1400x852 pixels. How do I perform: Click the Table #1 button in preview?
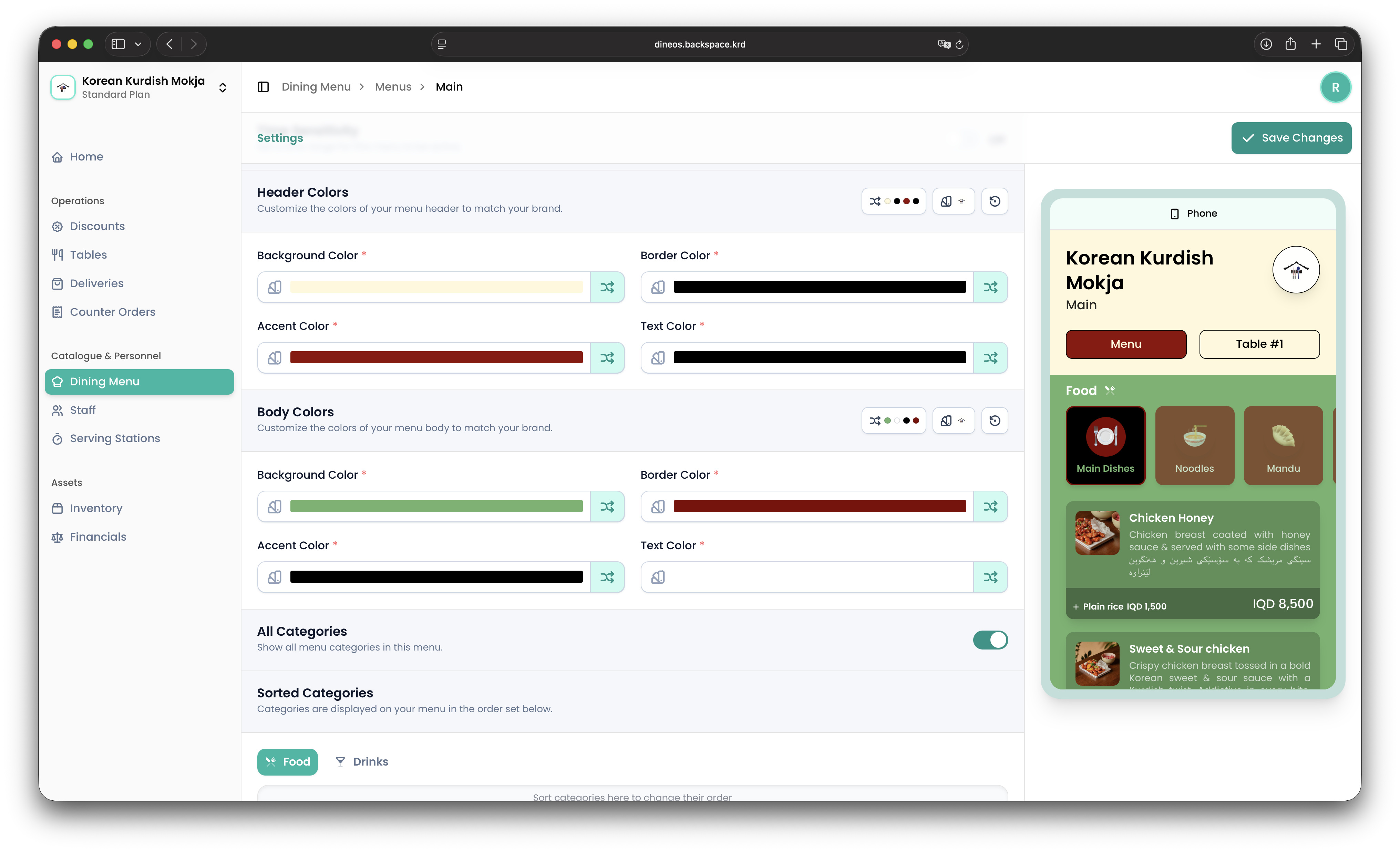(1259, 344)
